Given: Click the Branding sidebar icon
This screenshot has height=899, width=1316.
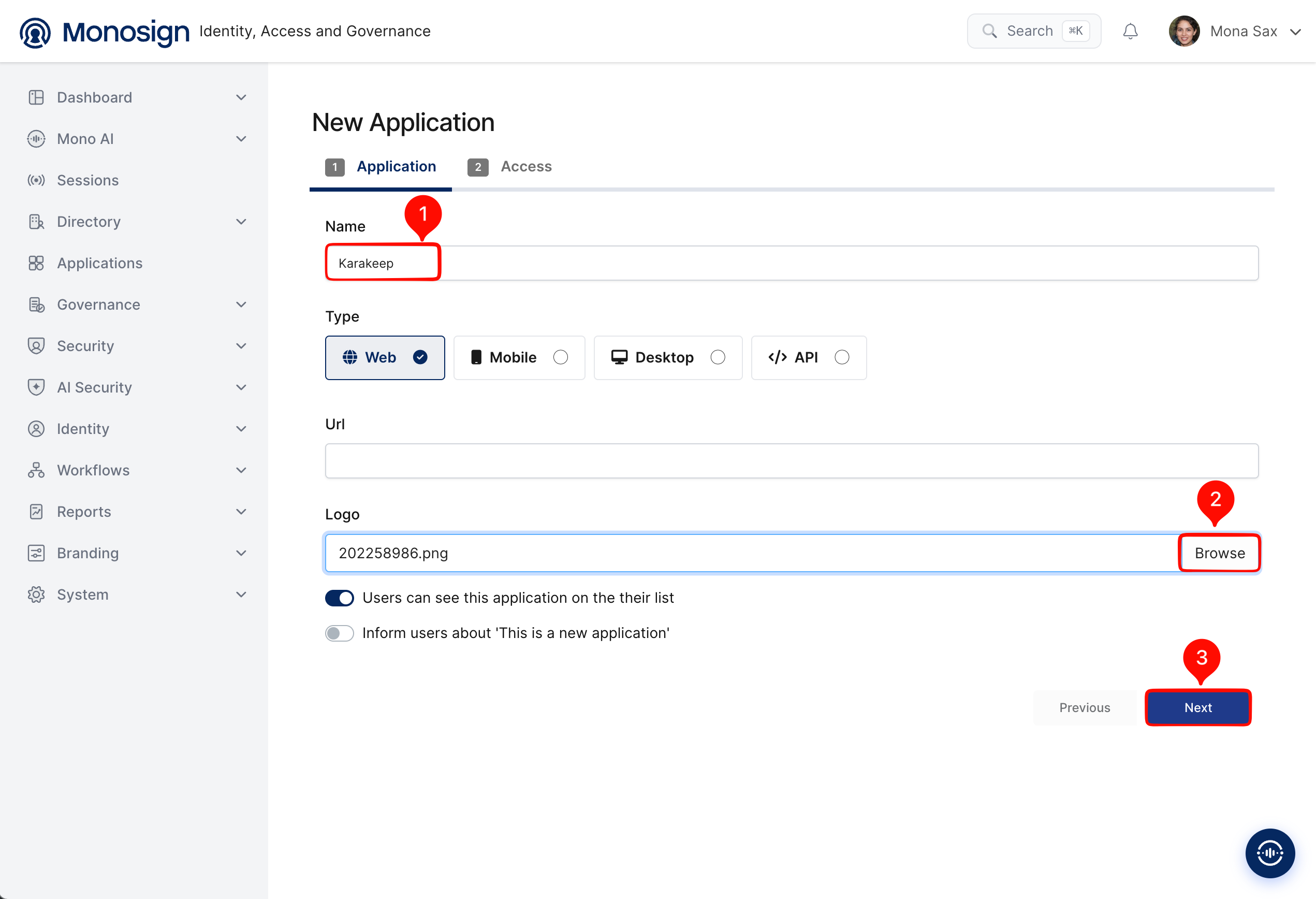Looking at the screenshot, I should click(x=36, y=553).
